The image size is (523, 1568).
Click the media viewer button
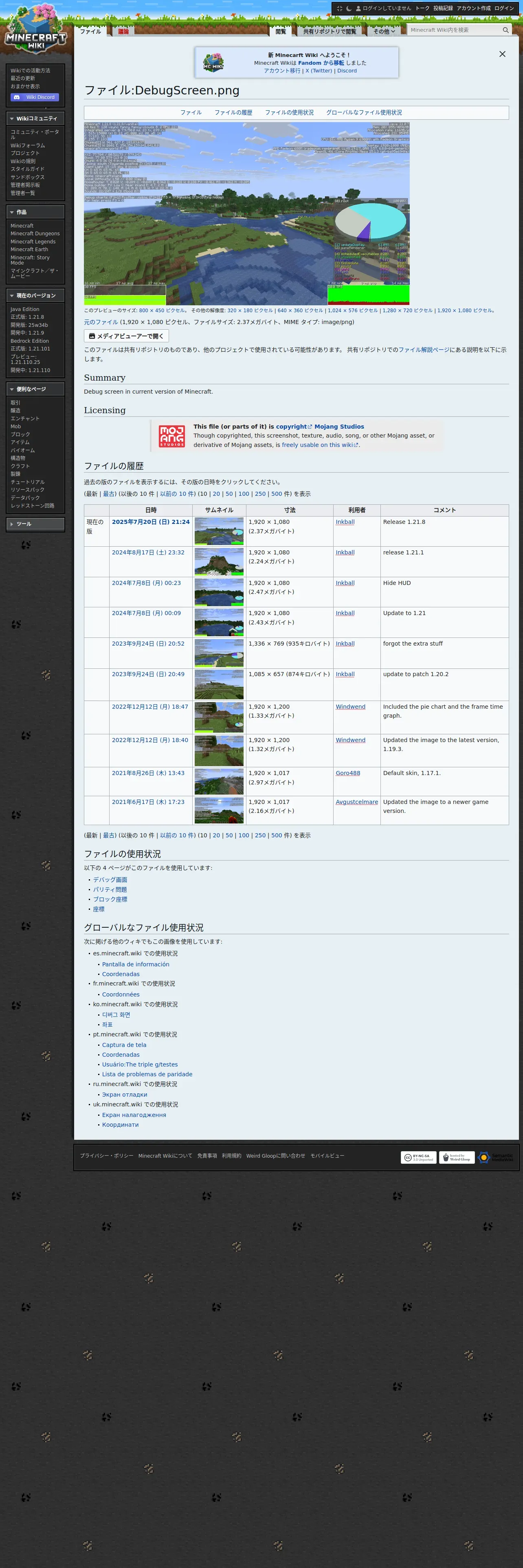point(126,336)
